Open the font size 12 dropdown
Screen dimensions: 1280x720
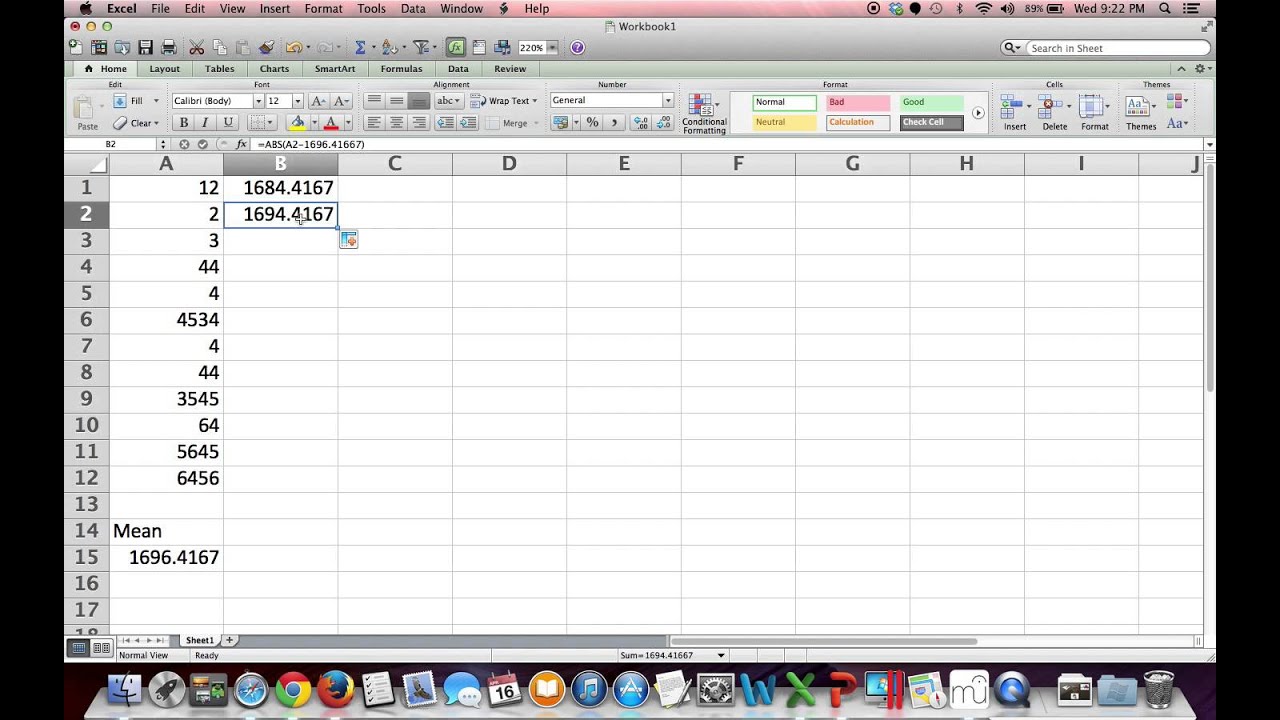(297, 101)
